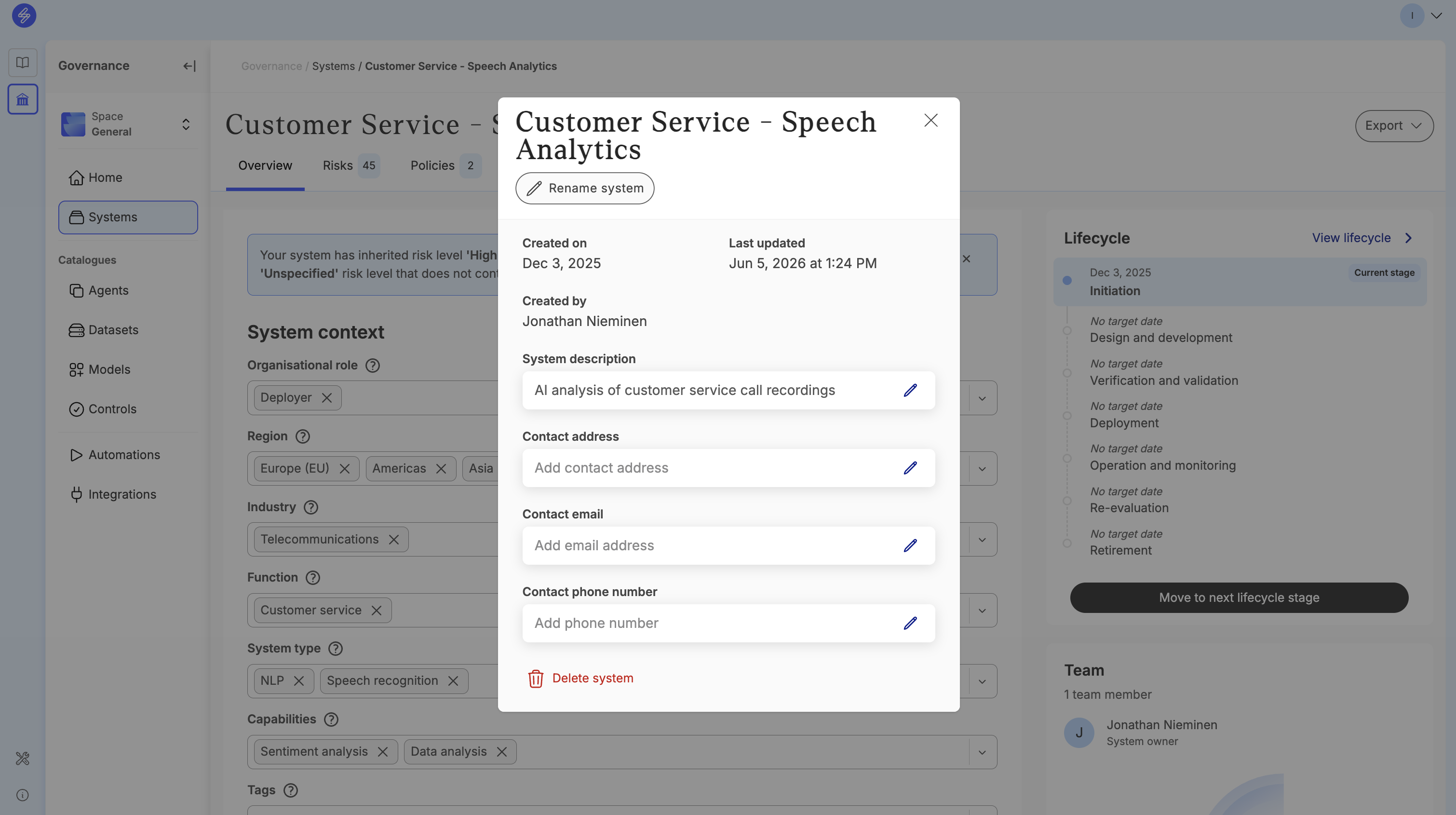Remove the Telecommunications industry tag

(394, 540)
